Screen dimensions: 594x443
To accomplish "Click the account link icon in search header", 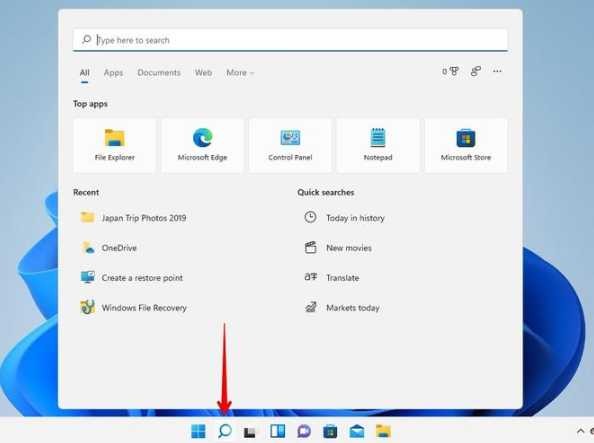I will tap(476, 71).
